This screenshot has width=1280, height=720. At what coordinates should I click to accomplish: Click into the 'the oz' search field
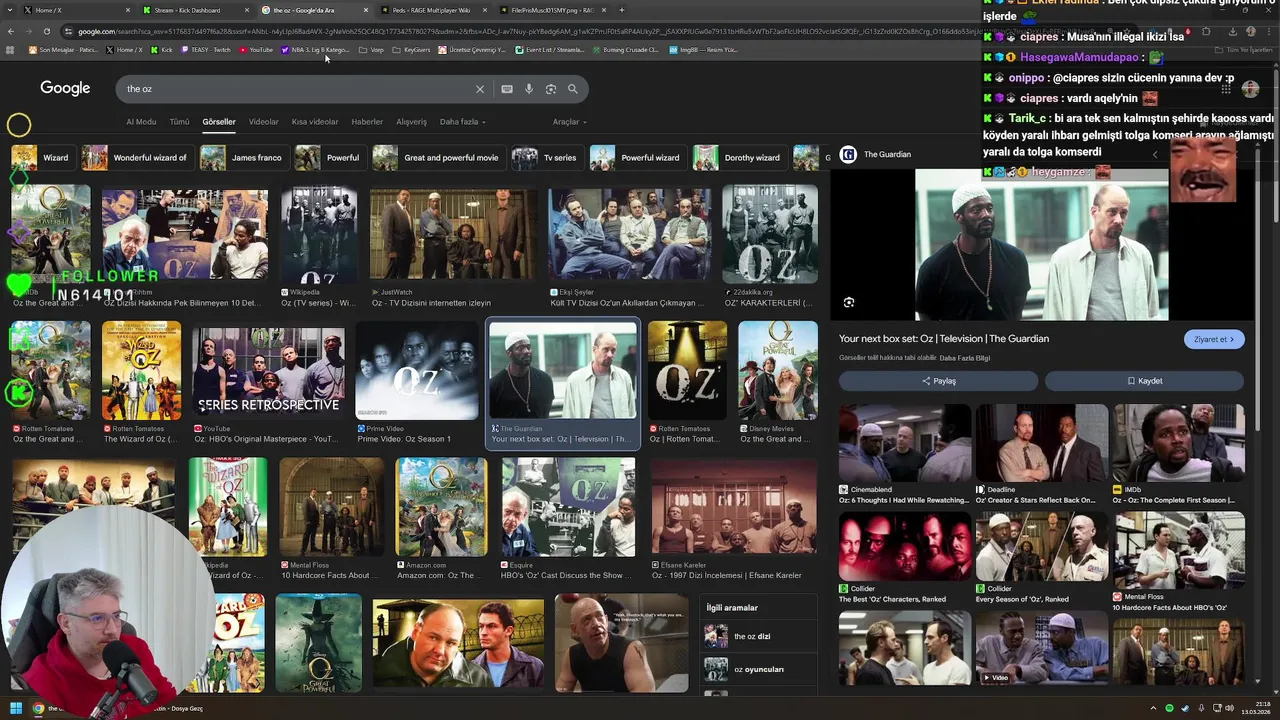(x=295, y=89)
